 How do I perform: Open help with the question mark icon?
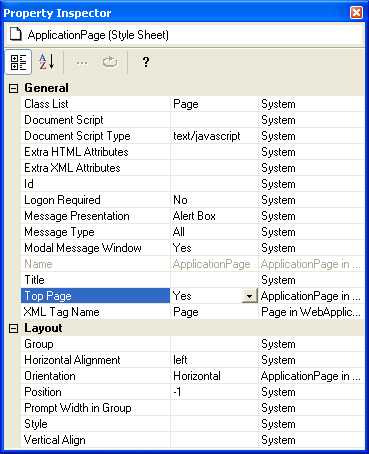point(146,62)
